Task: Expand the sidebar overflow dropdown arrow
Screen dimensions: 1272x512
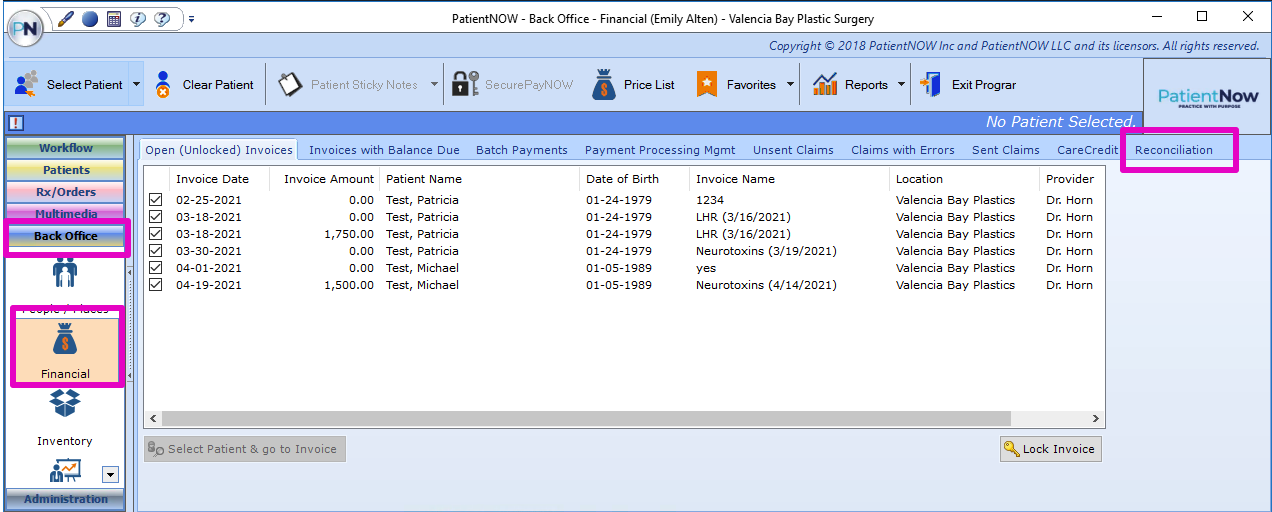Action: click(111, 474)
